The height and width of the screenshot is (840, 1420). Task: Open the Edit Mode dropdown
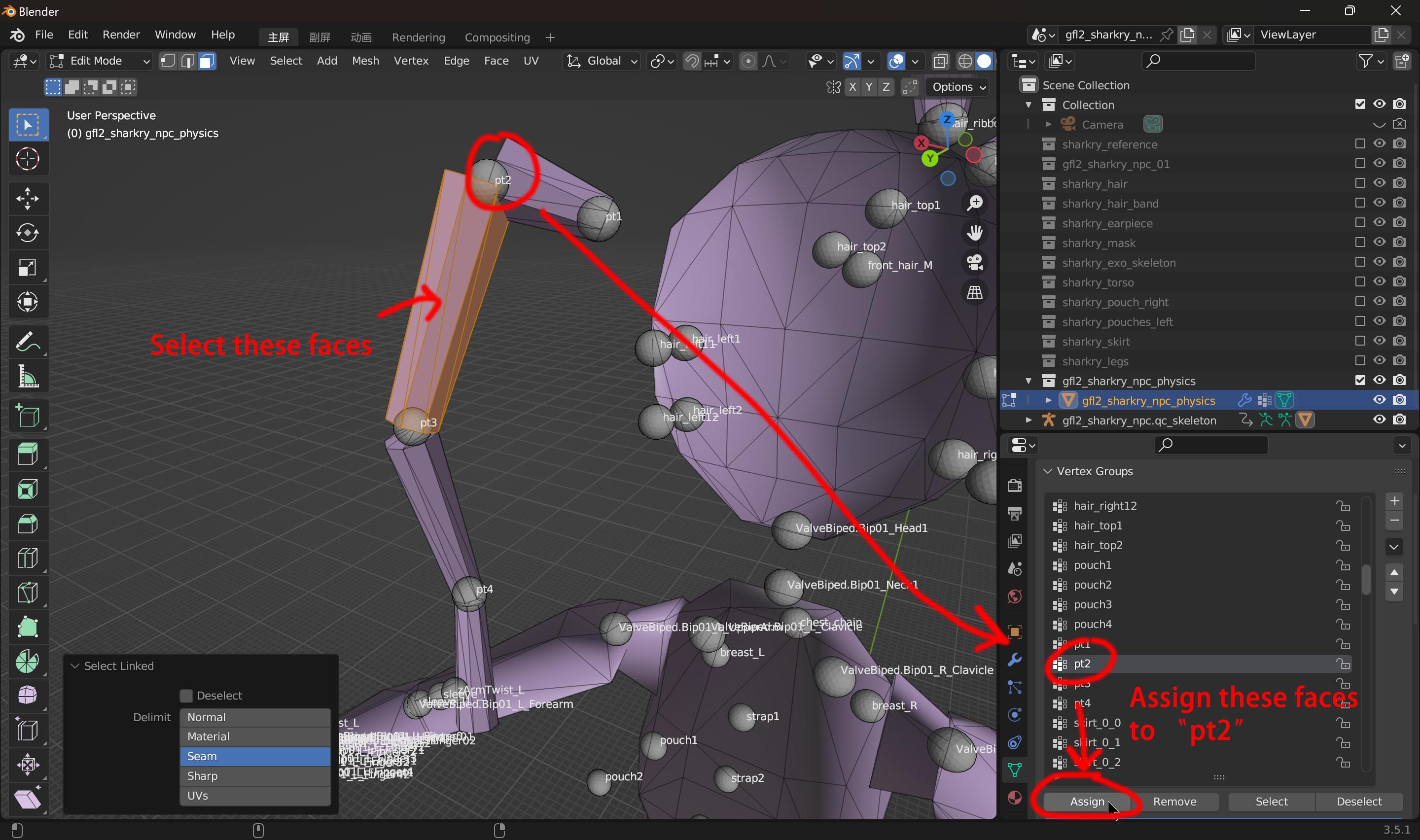[x=100, y=61]
